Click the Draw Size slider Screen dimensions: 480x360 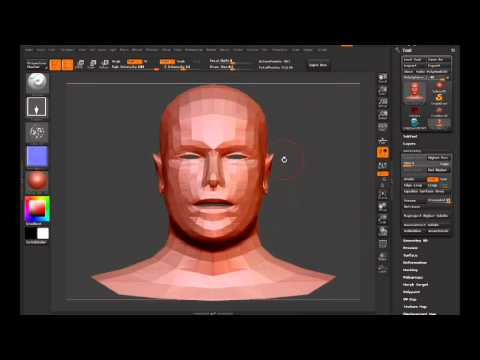pos(231,67)
